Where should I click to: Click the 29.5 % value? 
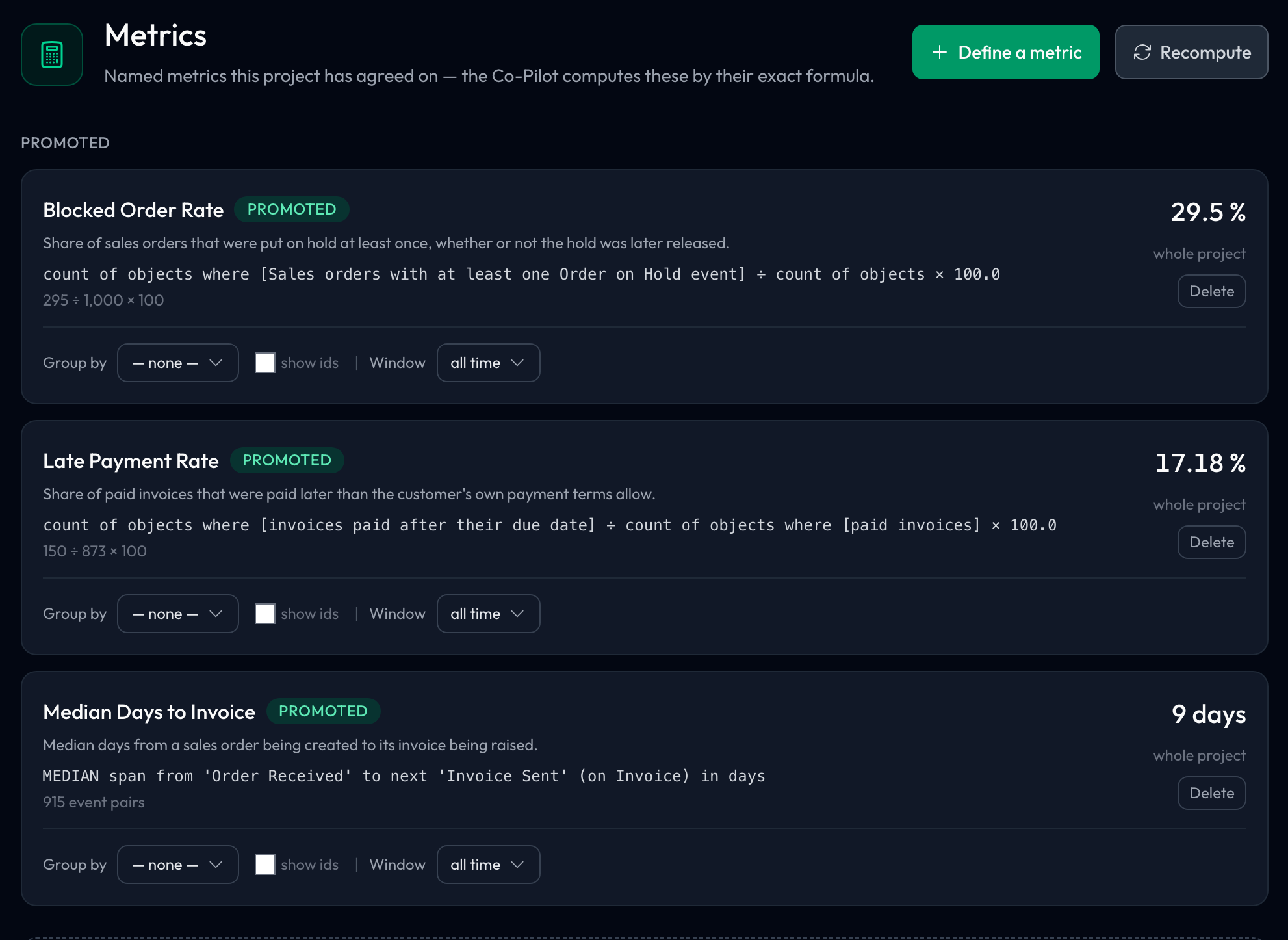(1208, 212)
